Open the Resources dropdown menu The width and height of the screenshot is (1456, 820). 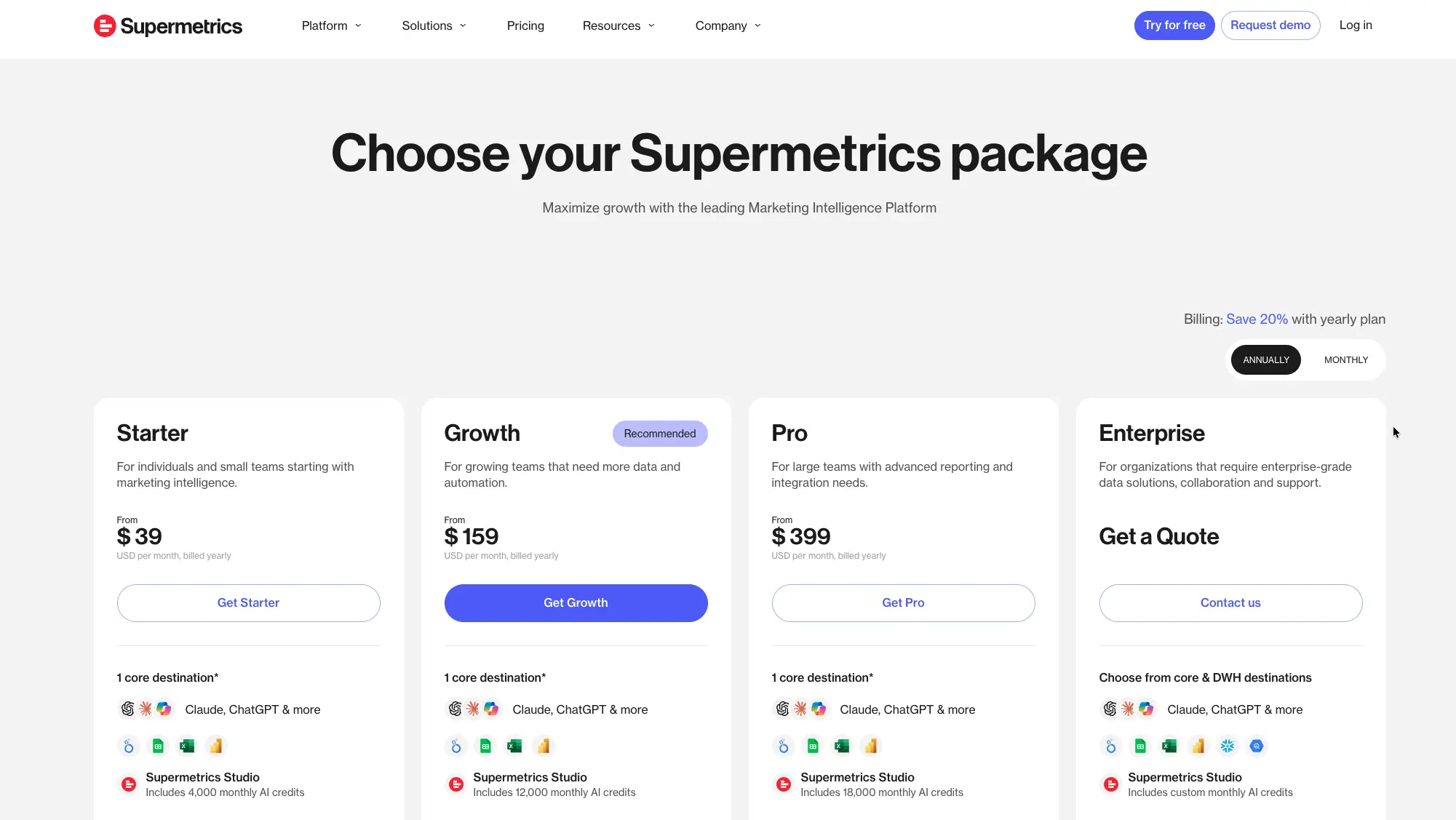(619, 25)
